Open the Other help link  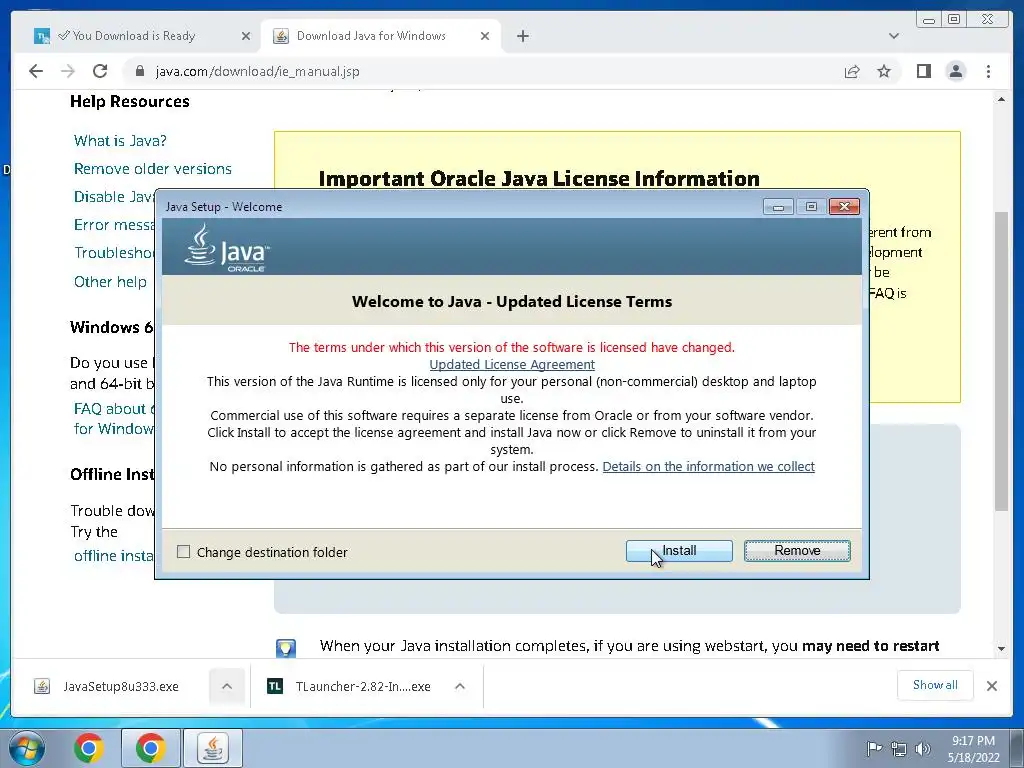pyautogui.click(x=110, y=281)
